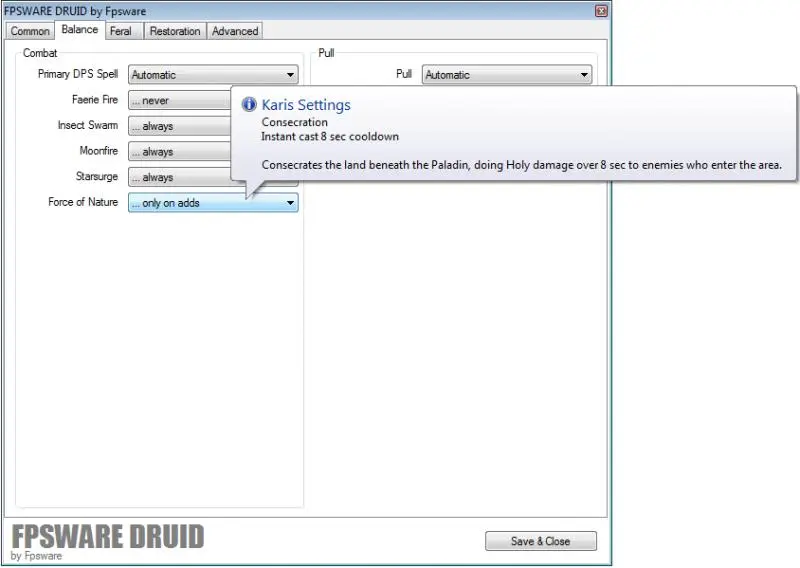Close the FPSWARE DRUID window
The height and width of the screenshot is (568, 800).
tap(601, 11)
